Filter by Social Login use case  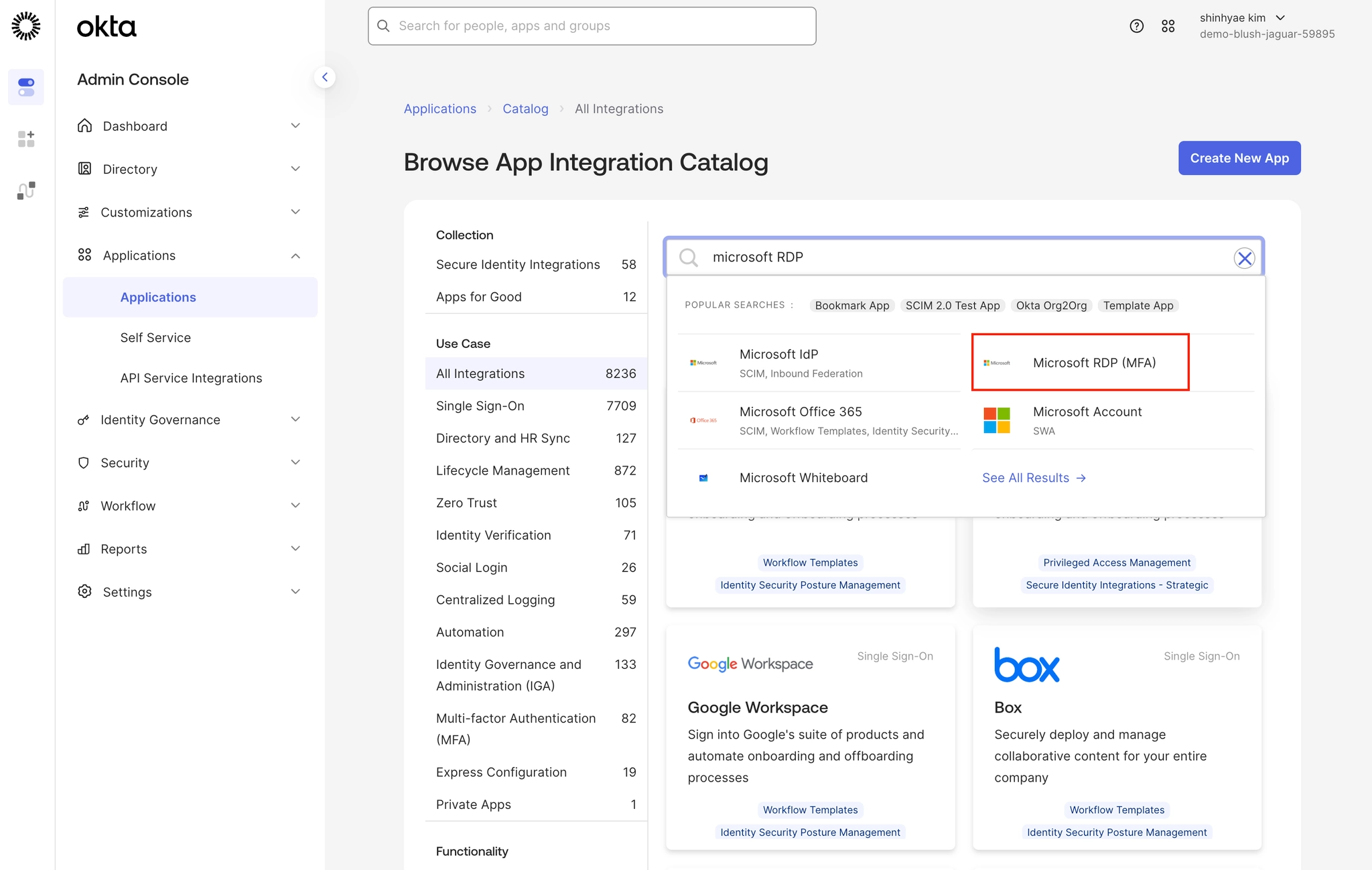[x=536, y=568]
